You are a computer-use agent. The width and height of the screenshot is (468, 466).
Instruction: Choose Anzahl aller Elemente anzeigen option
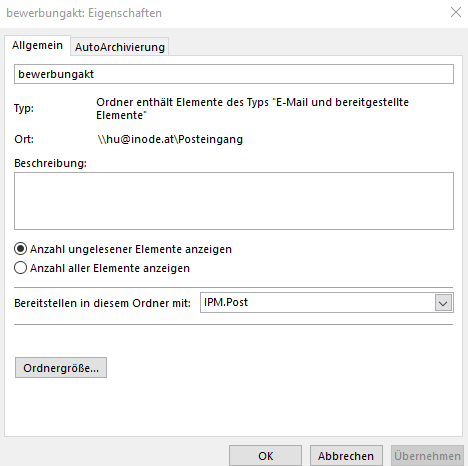(20, 268)
